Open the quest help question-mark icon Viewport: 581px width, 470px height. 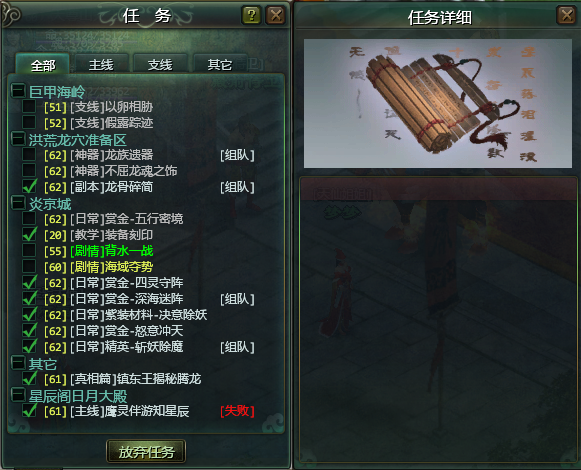(252, 16)
